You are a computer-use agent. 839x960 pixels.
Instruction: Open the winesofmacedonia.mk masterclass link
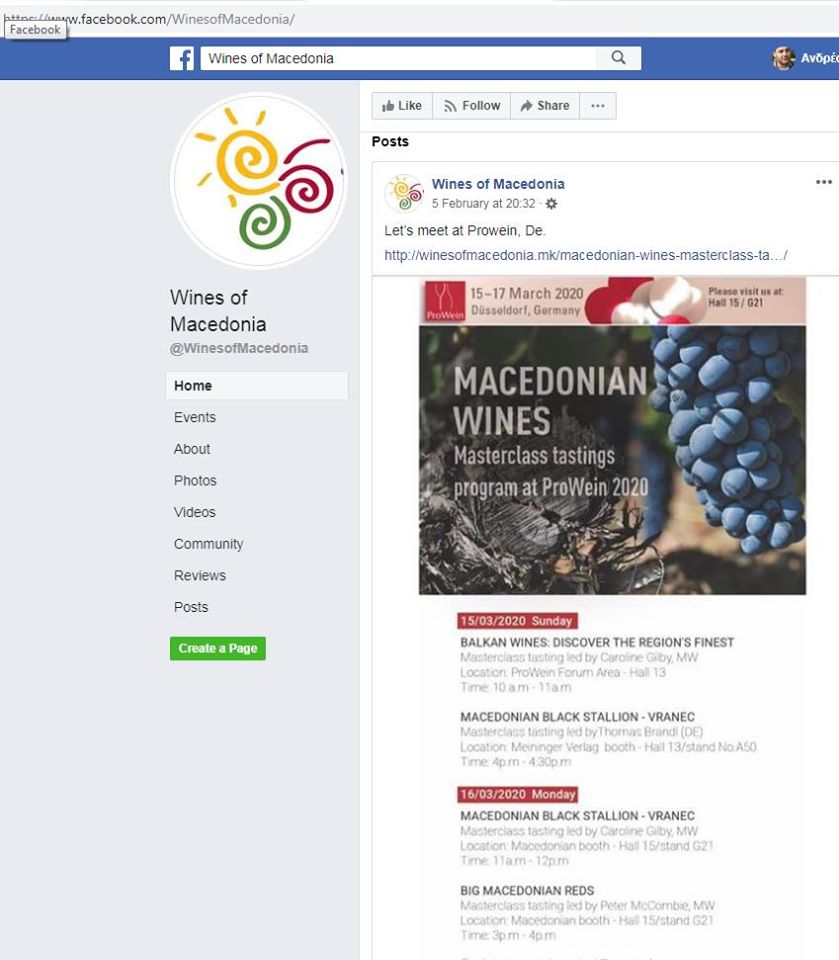tap(585, 255)
